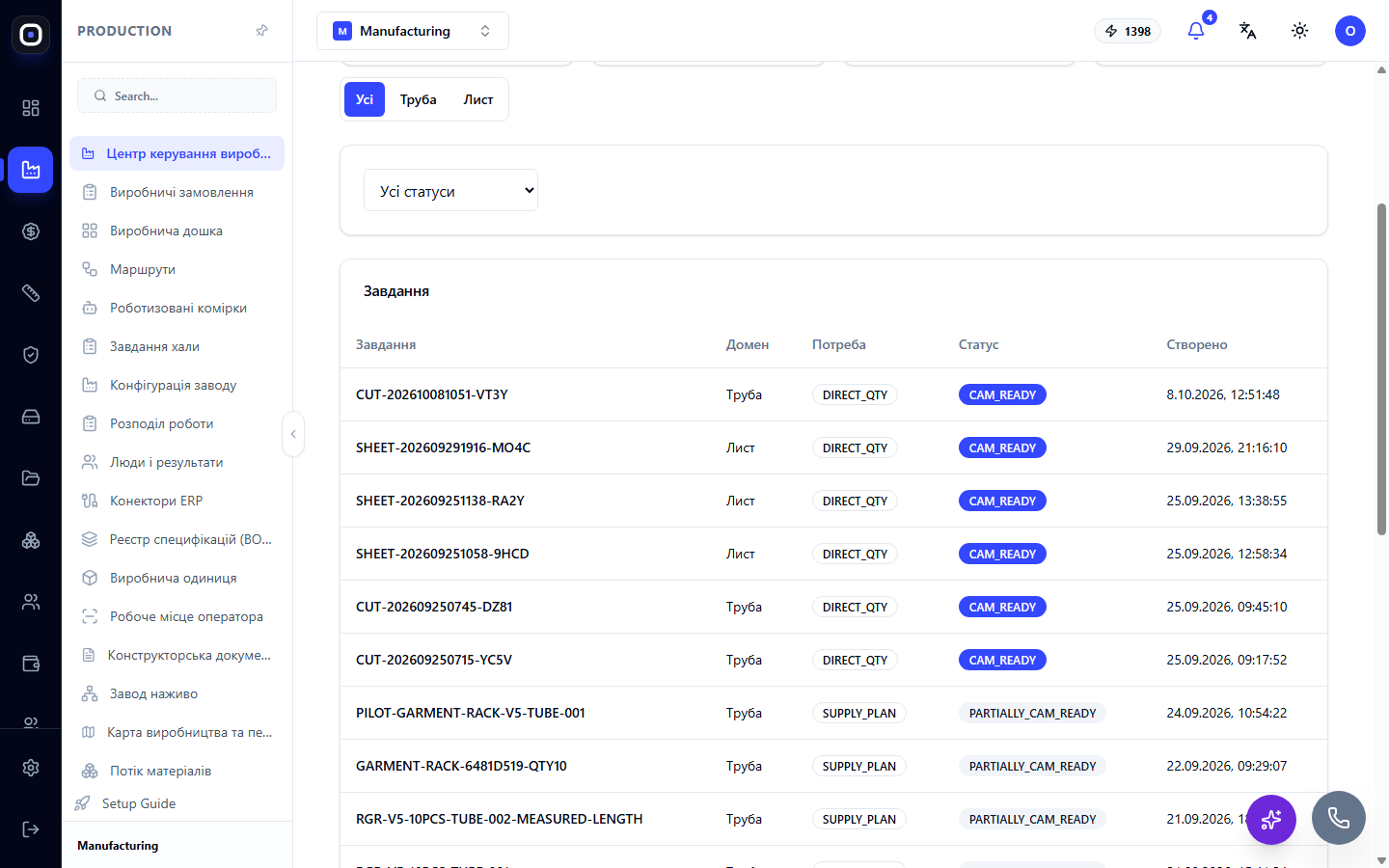Open the user avatar menu 'O'
1389x868 pixels.
click(x=1350, y=31)
